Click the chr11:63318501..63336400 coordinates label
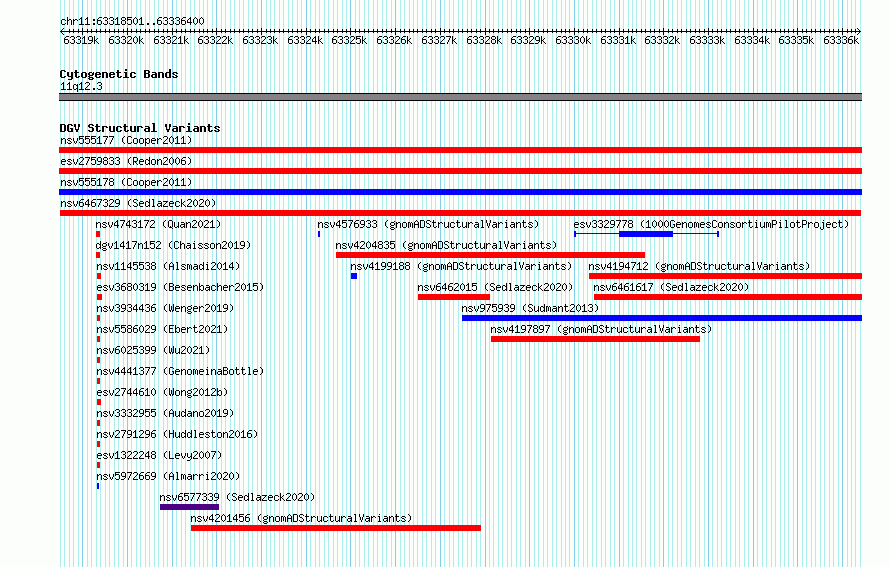 click(132, 21)
